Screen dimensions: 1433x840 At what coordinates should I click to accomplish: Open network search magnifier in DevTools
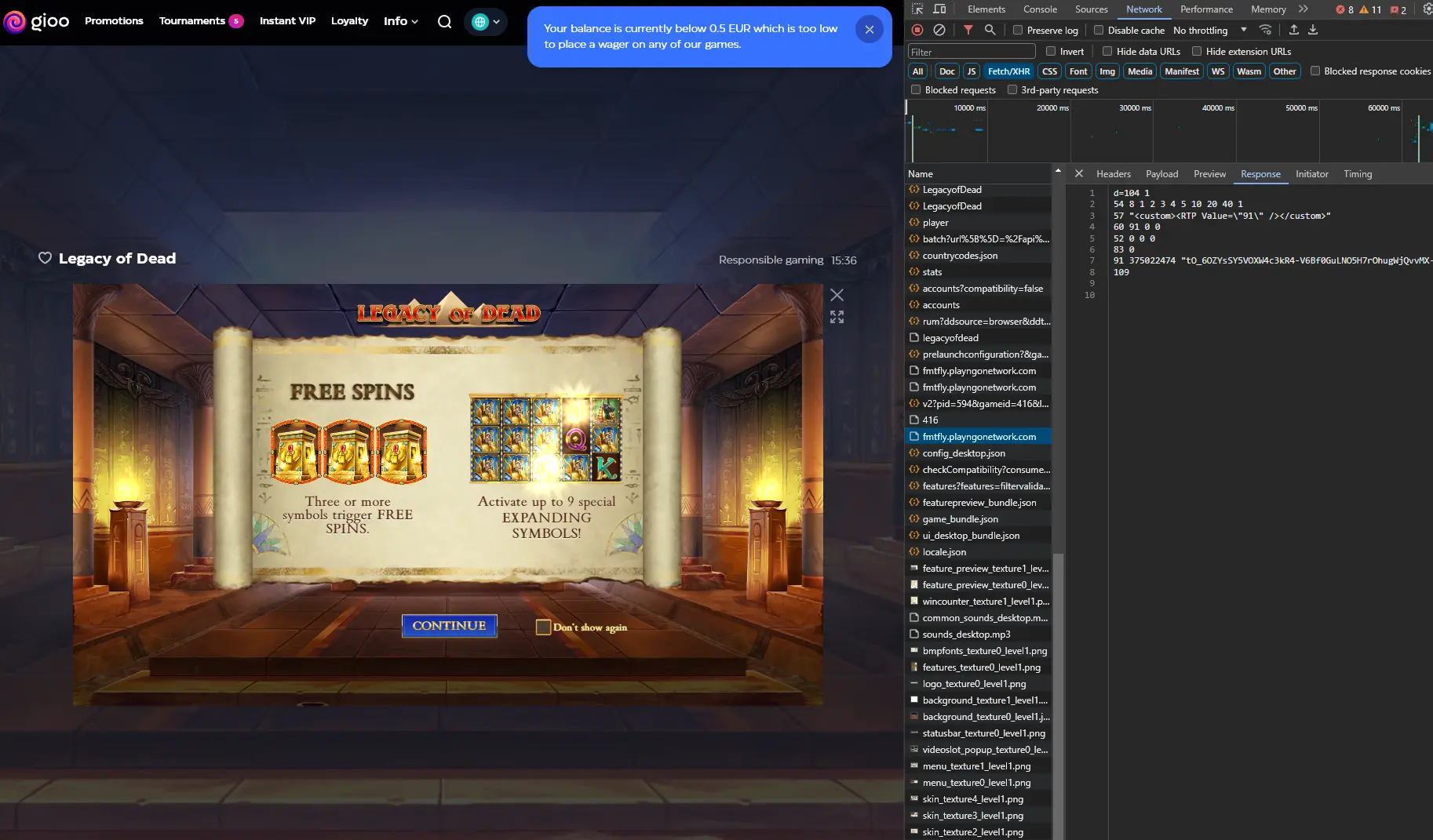coord(990,30)
